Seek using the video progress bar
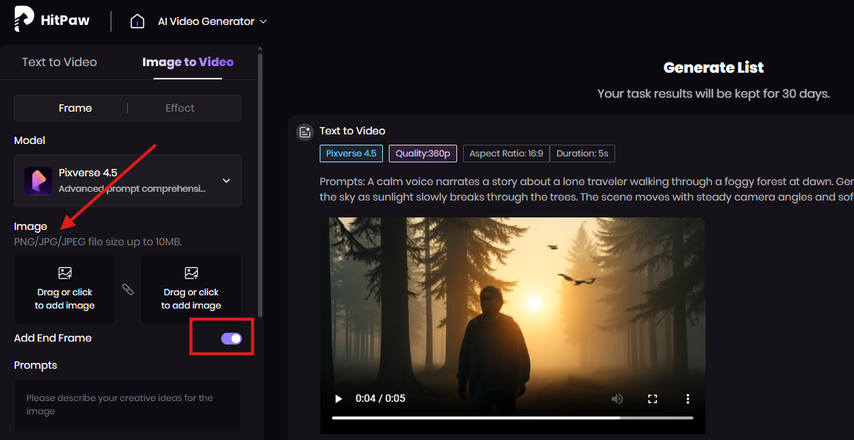This screenshot has width=854, height=440. coord(513,418)
